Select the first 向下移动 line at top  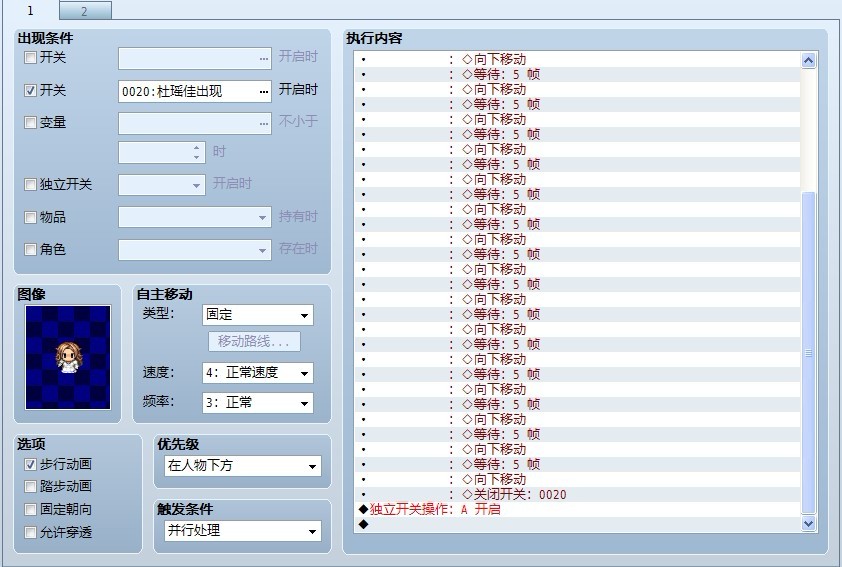pos(577,59)
